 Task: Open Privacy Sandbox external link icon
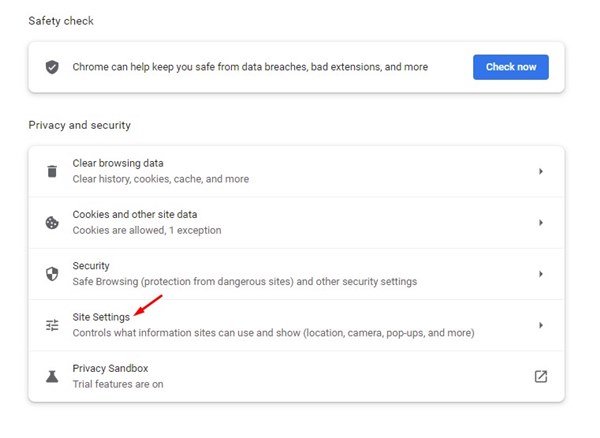click(541, 376)
